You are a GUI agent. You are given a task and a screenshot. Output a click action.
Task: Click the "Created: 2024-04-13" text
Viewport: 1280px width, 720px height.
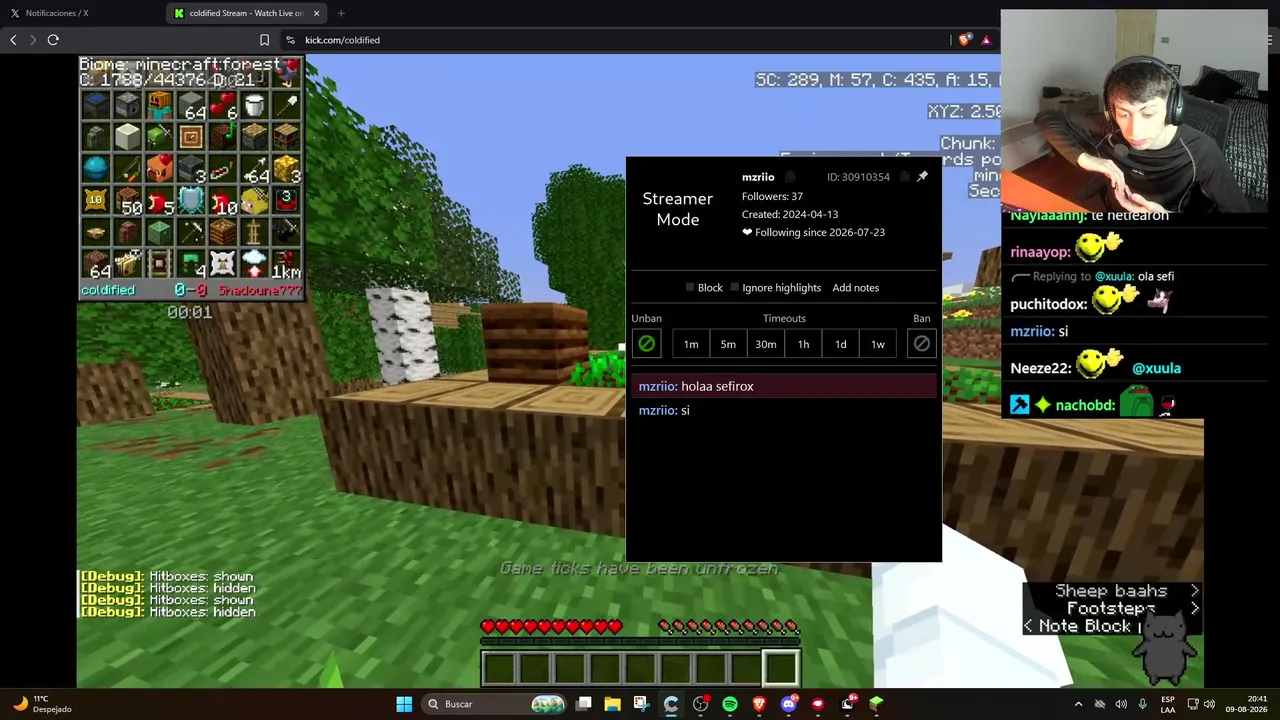coord(790,214)
